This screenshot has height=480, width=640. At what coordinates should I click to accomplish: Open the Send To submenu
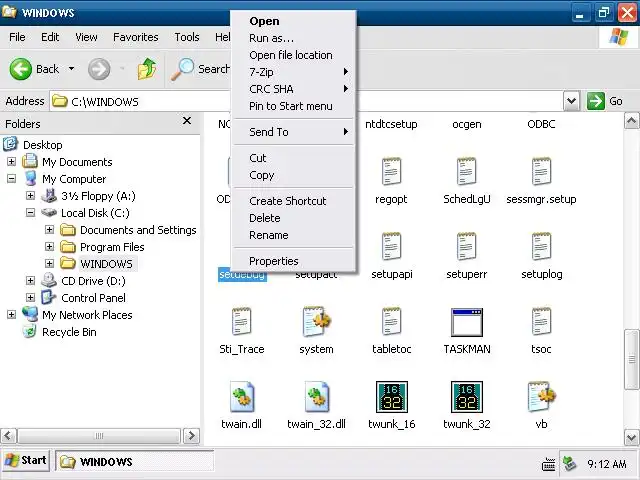tap(293, 132)
